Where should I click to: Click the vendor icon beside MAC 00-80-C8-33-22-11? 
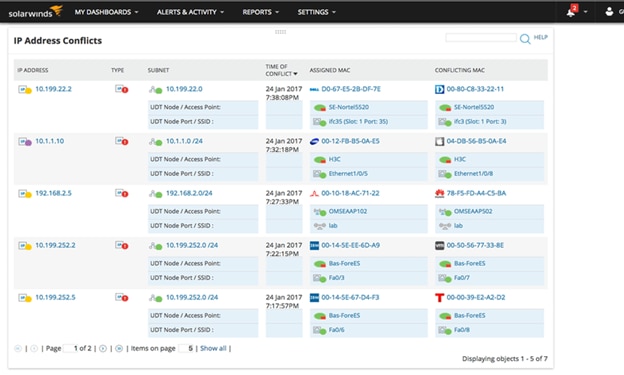pyautogui.click(x=439, y=89)
